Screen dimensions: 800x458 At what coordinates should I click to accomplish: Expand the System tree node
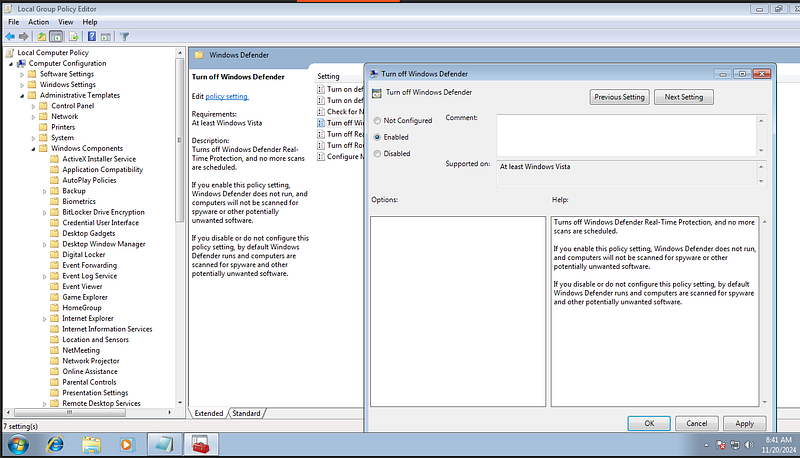pyautogui.click(x=33, y=138)
